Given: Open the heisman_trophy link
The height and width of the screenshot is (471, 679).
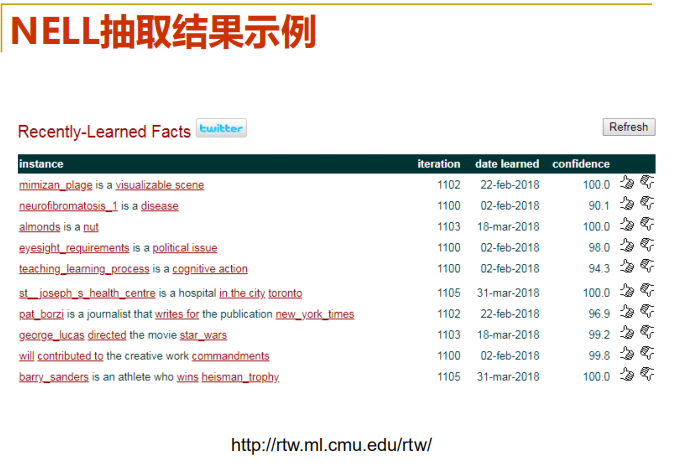Looking at the screenshot, I should coord(240,377).
